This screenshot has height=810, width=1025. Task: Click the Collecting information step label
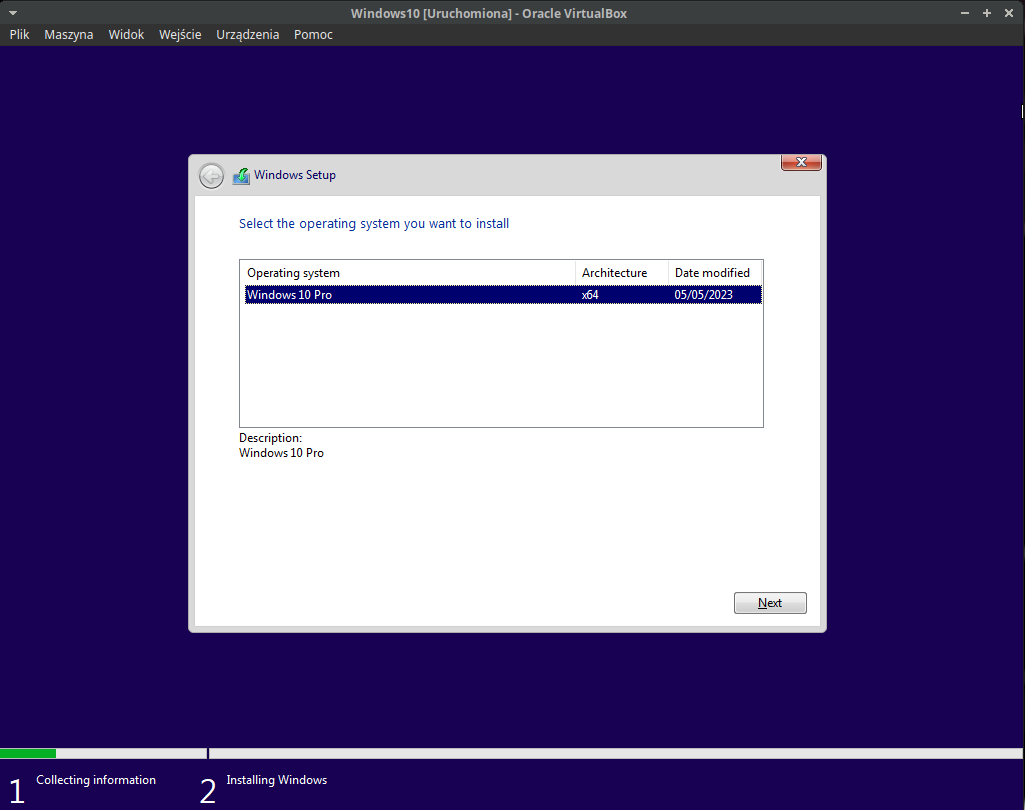(x=96, y=780)
